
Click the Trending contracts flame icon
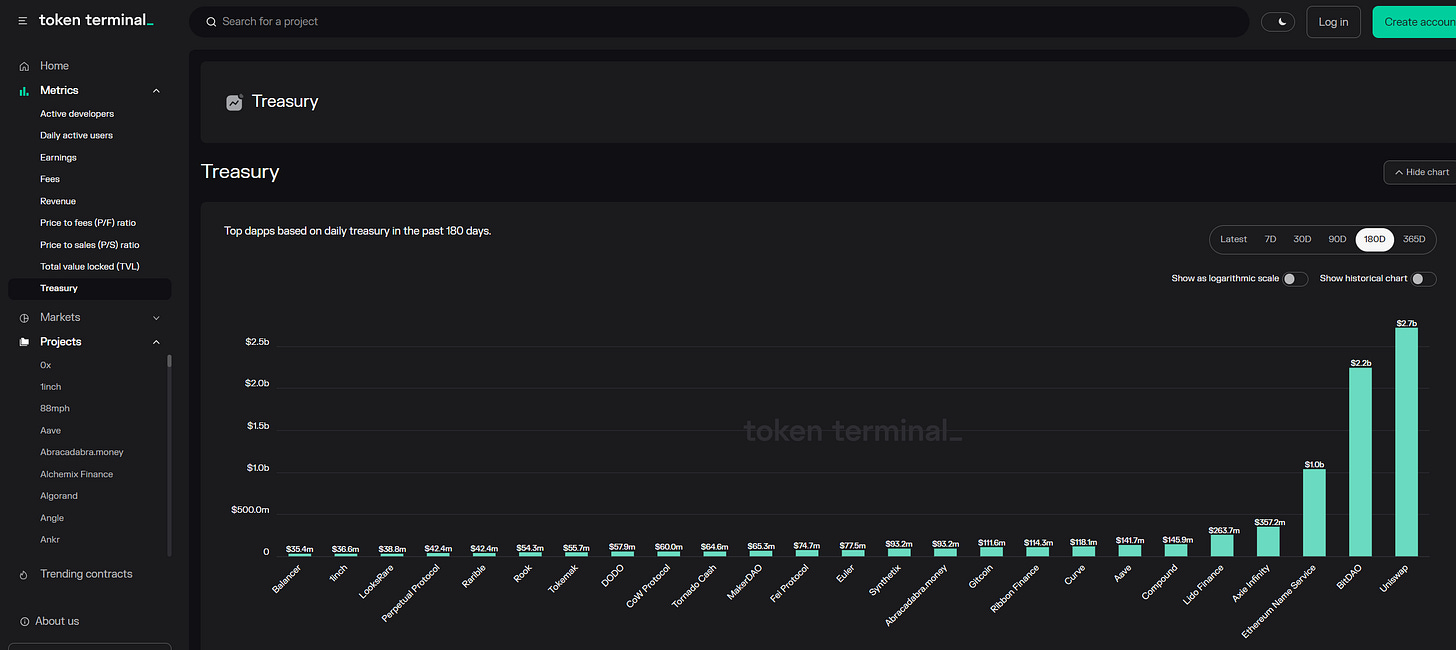(24, 575)
